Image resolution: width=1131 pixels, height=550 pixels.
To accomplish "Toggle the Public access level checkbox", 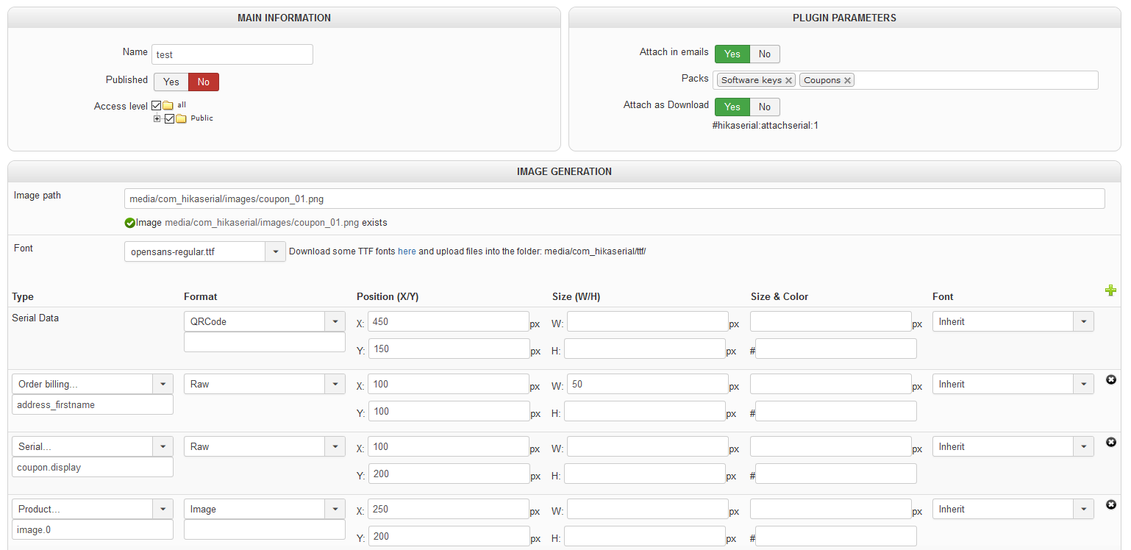I will 170,119.
